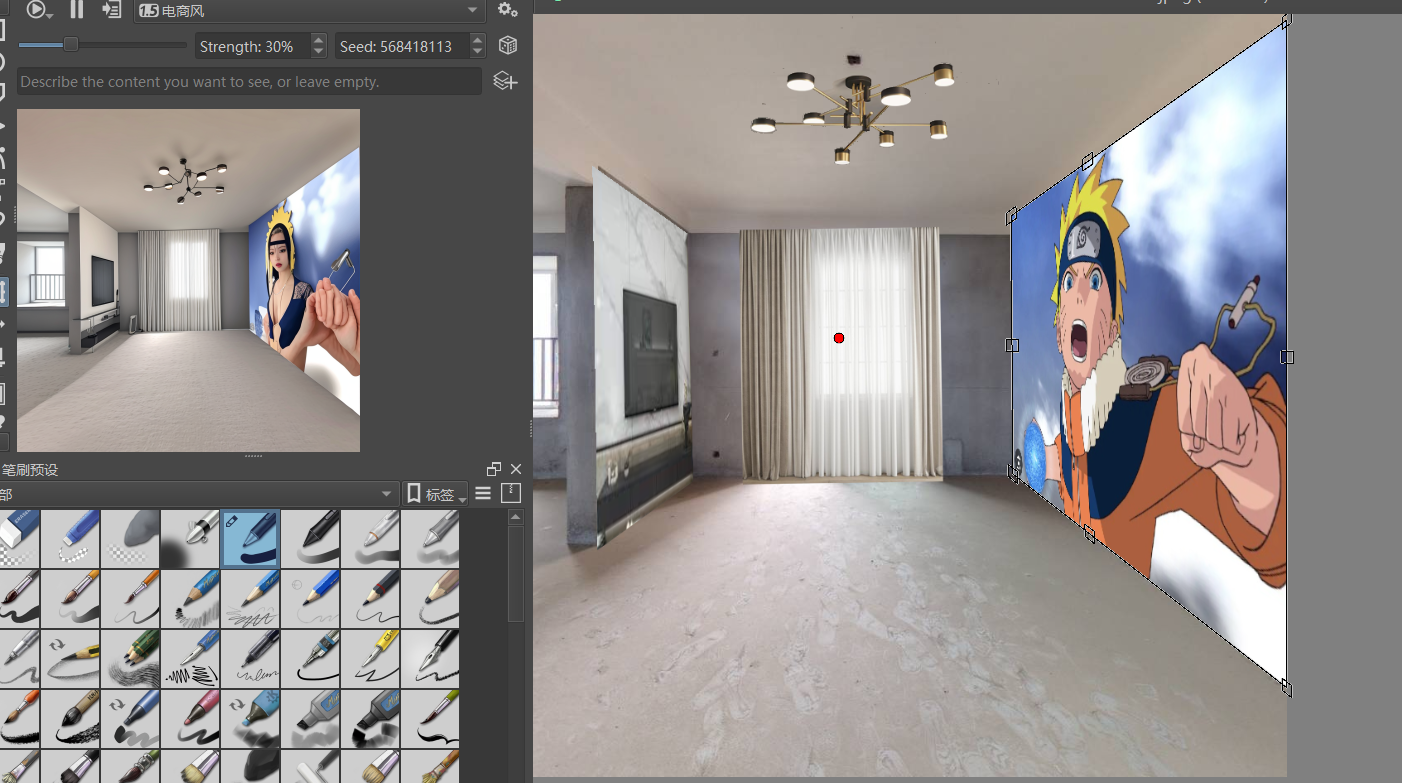Viewport: 1402px width, 783px height.
Task: Select the sumi ink brush preset
Action: (x=70, y=719)
